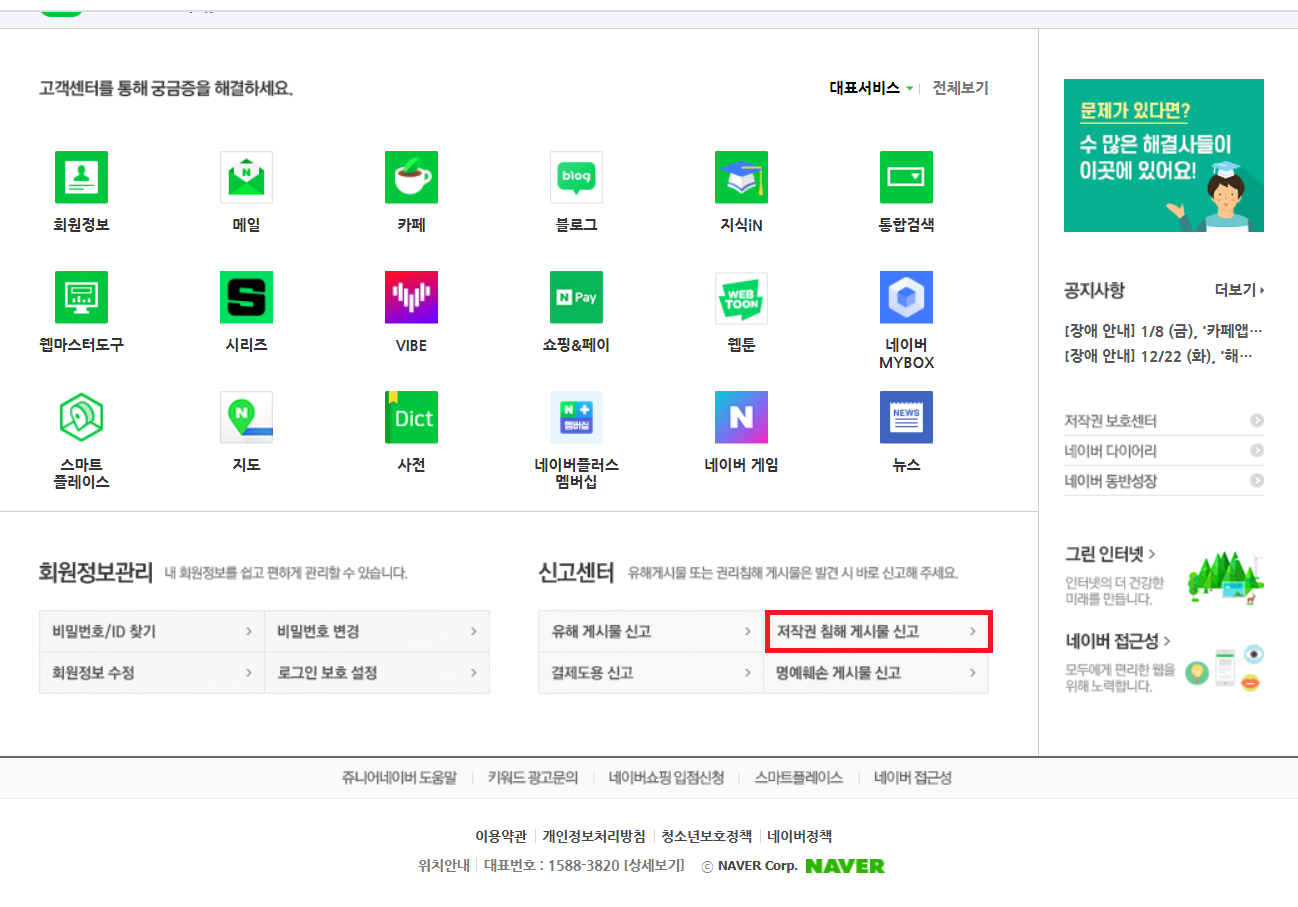Click the 저작권 침해 게시물 신고 button
Viewport: 1298px width, 907px height.
tap(879, 632)
